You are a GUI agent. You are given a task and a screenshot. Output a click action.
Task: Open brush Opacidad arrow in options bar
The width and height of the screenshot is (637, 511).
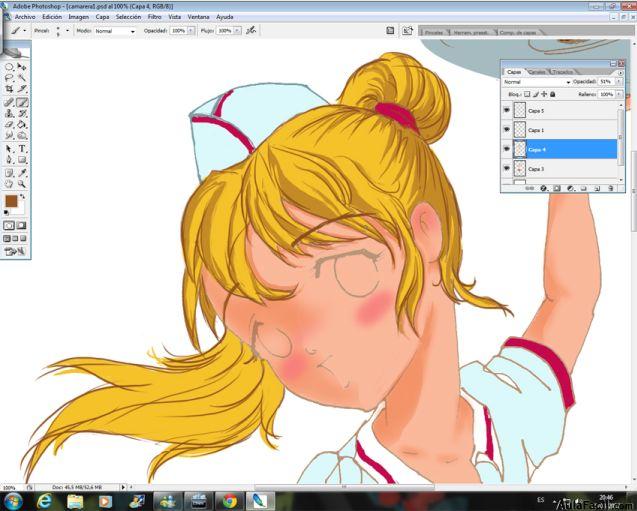click(x=191, y=30)
